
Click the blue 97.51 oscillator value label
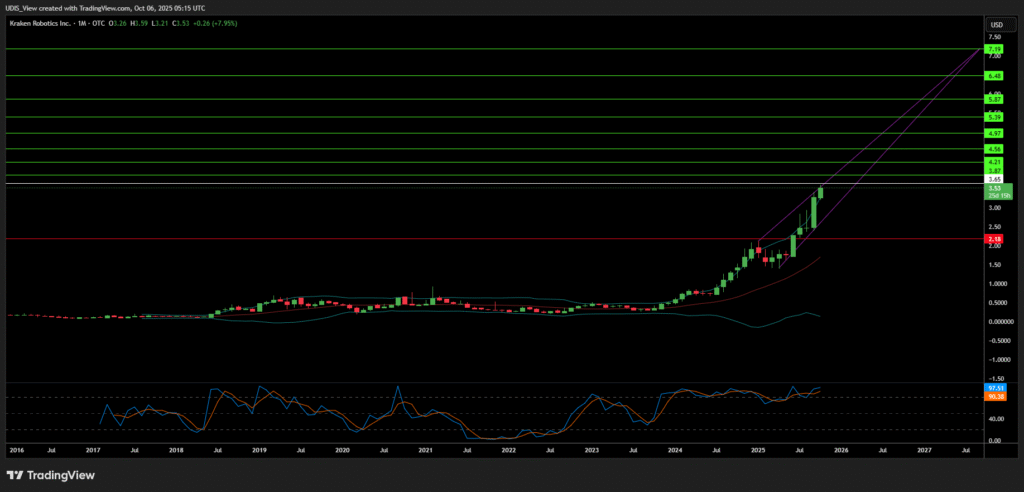[996, 387]
